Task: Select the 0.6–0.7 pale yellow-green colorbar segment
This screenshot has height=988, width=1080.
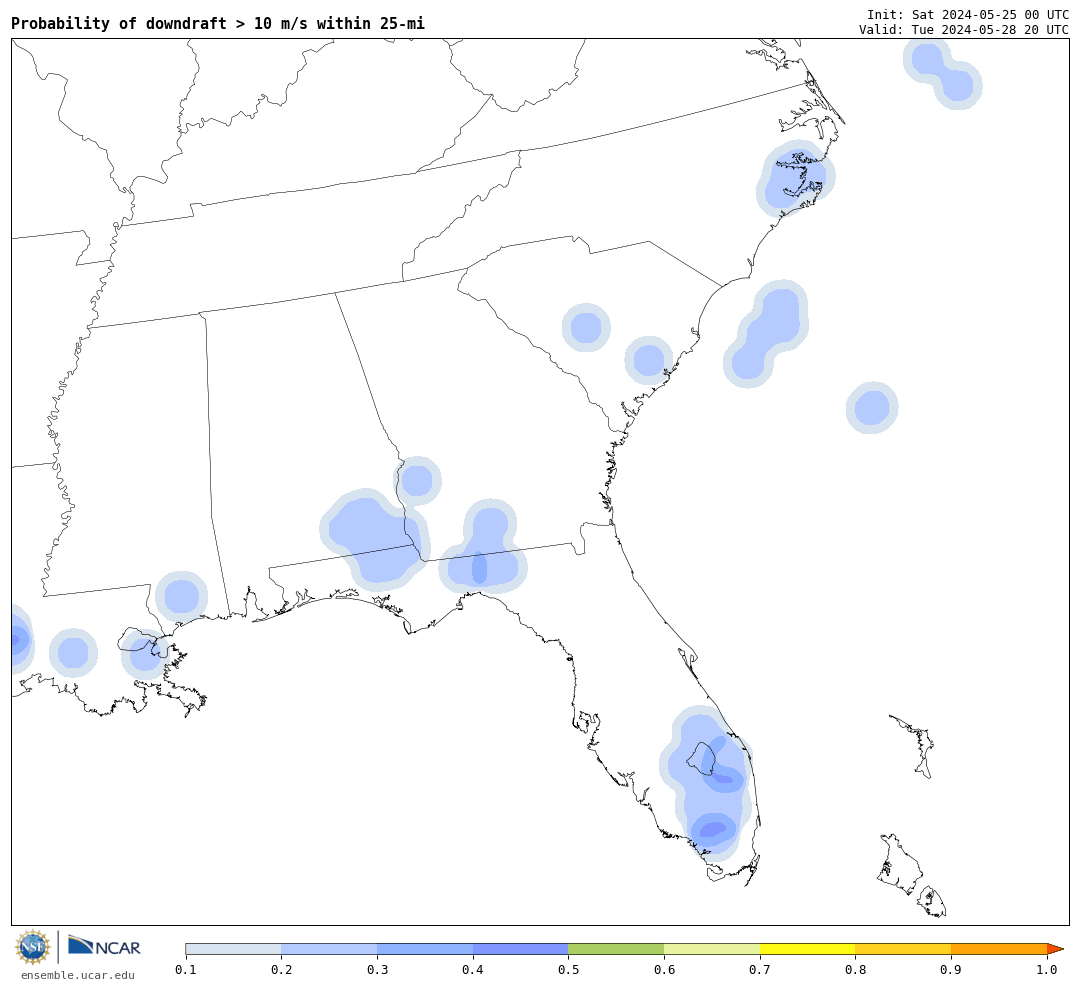Action: tap(712, 949)
